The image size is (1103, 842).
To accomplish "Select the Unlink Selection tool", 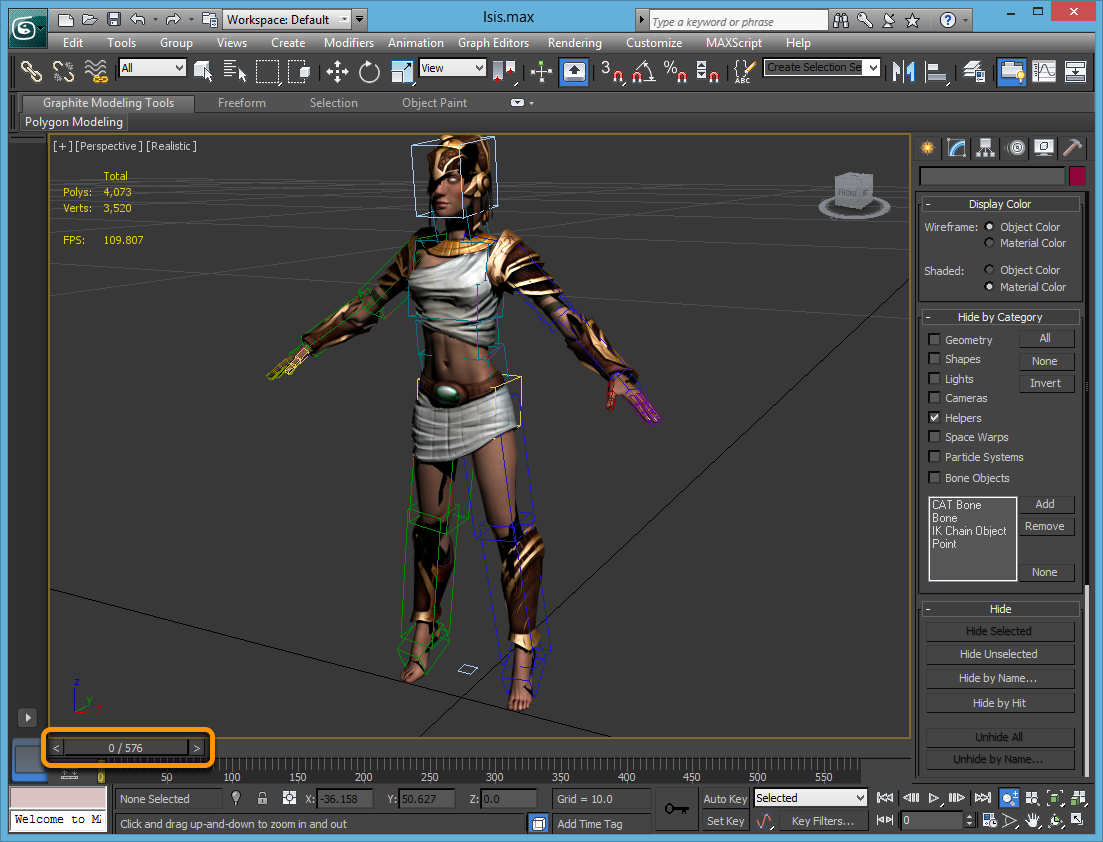I will (x=63, y=71).
